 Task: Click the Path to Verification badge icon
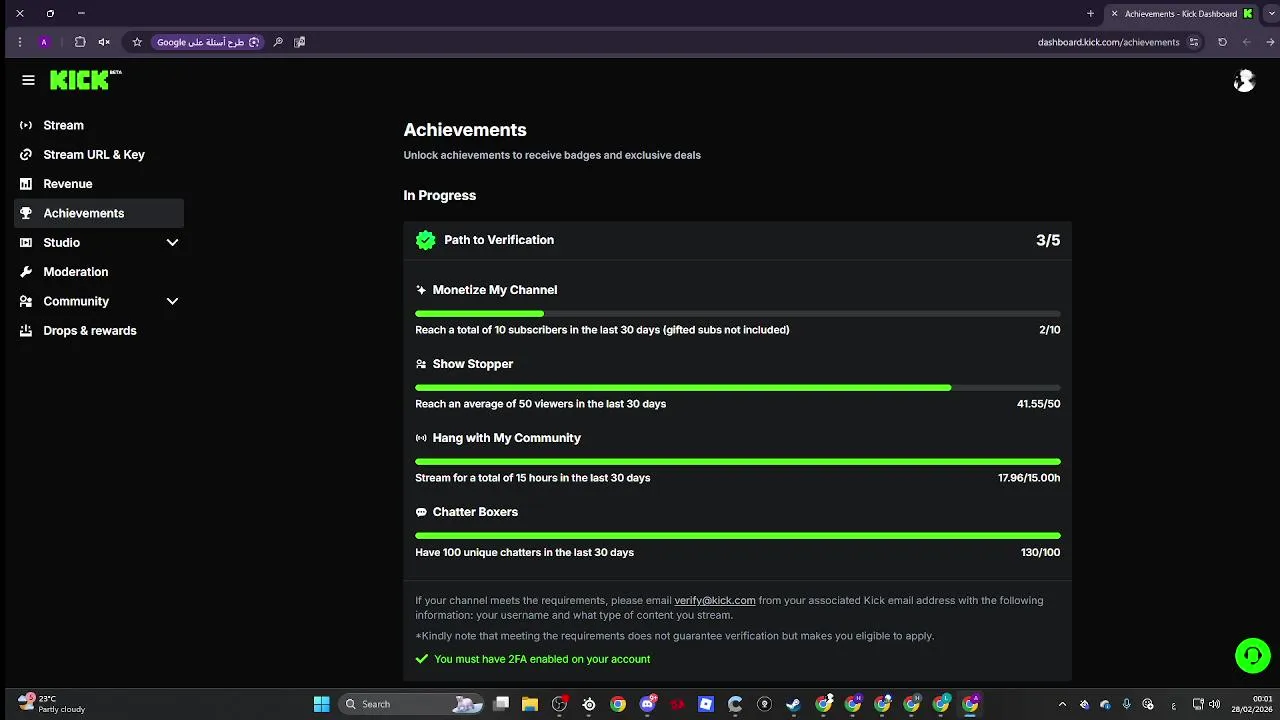(426, 240)
